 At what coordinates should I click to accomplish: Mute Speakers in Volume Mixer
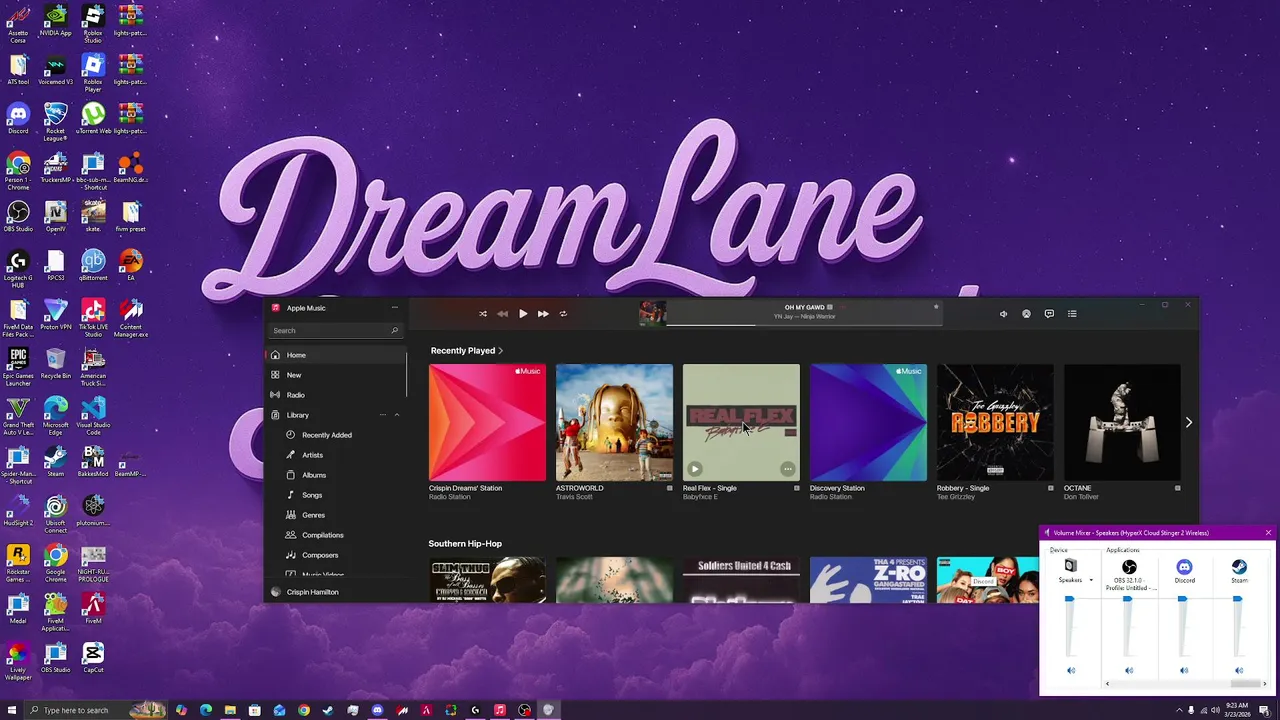(1071, 671)
